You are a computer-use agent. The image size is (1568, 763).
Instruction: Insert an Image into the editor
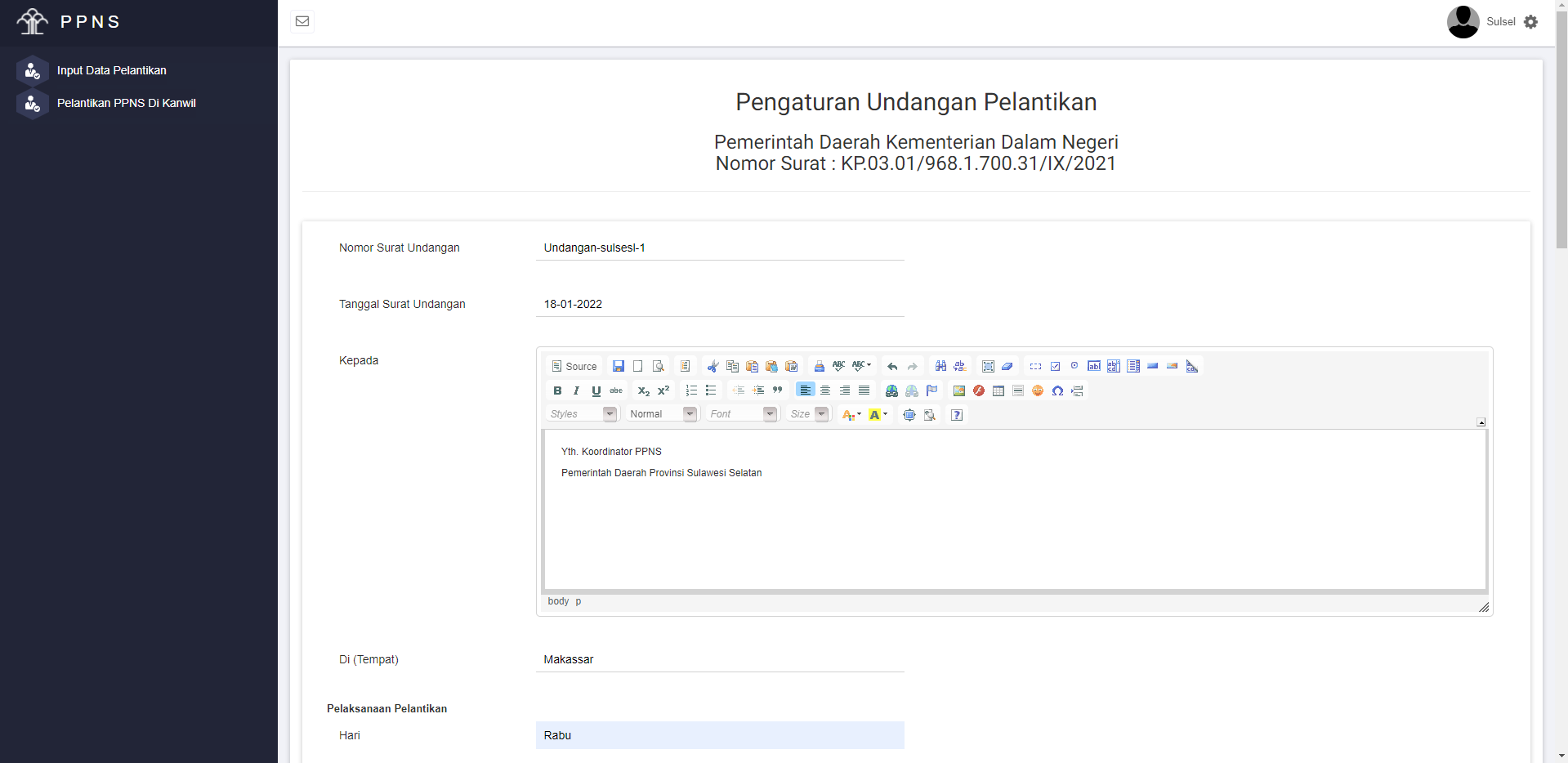click(959, 390)
